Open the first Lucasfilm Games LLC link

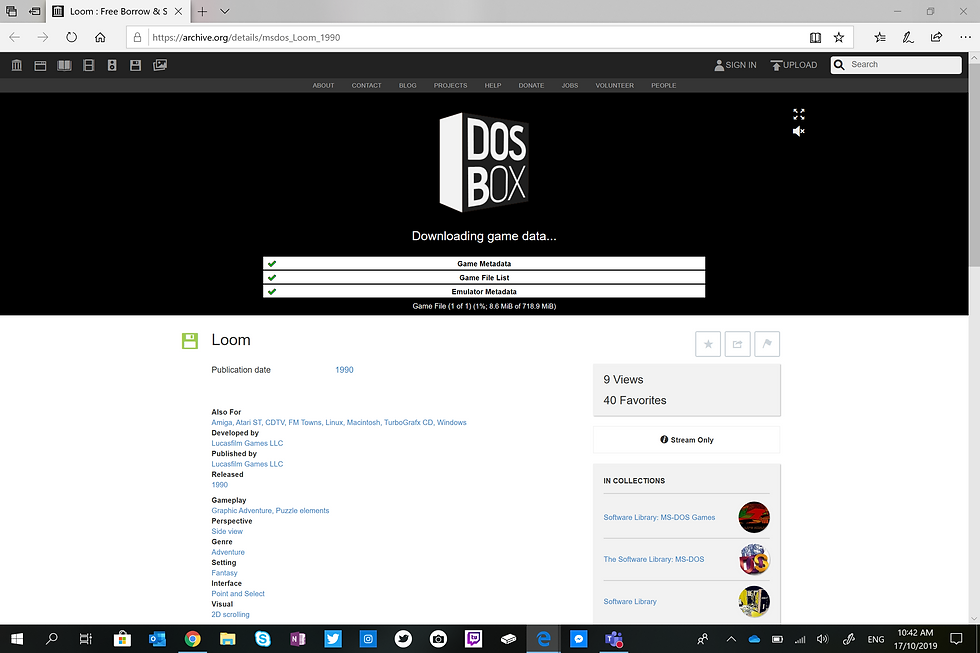(x=248, y=443)
